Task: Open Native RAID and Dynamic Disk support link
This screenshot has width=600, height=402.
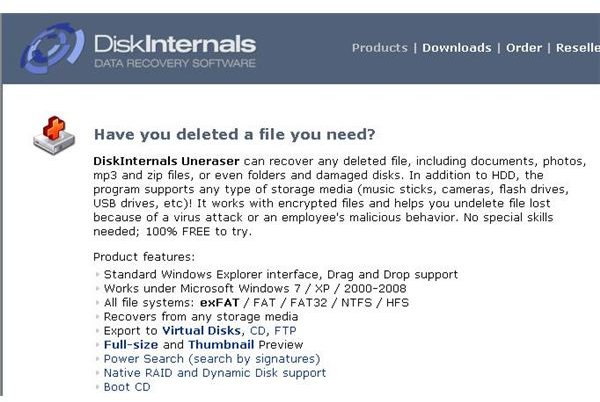Action: click(215, 373)
